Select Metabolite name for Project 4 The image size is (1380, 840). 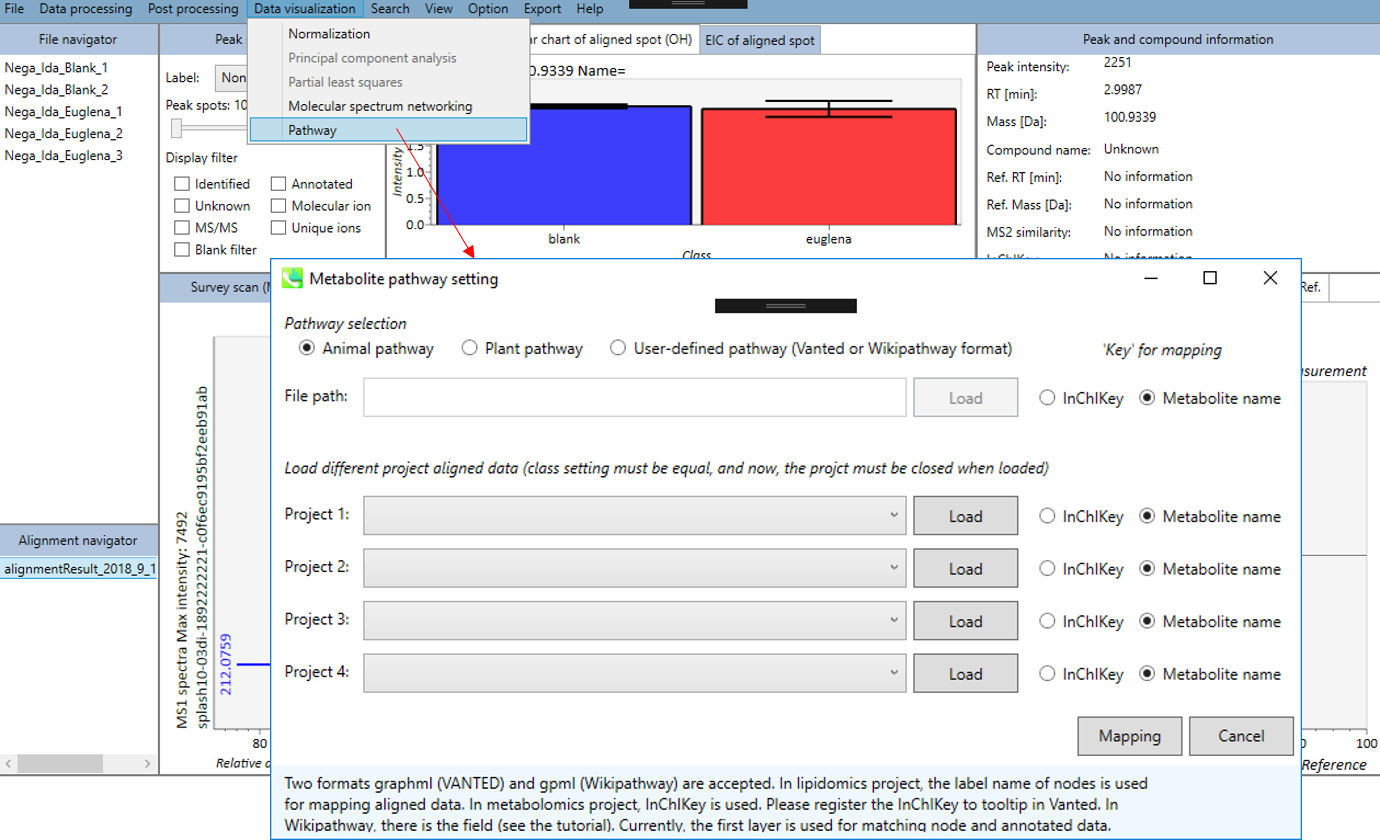(x=1147, y=674)
